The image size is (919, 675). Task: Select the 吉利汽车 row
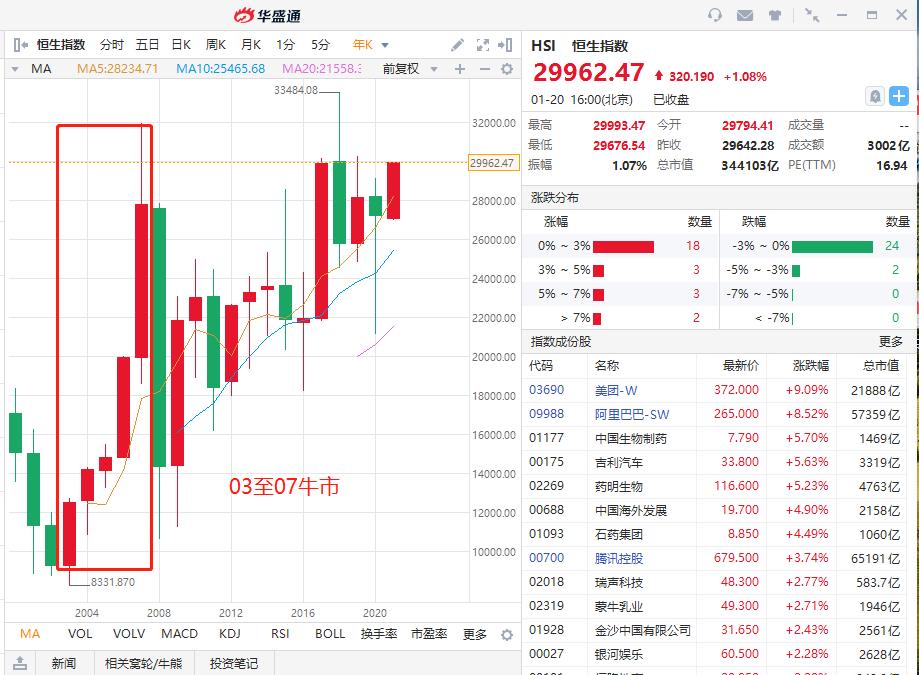click(x=714, y=462)
